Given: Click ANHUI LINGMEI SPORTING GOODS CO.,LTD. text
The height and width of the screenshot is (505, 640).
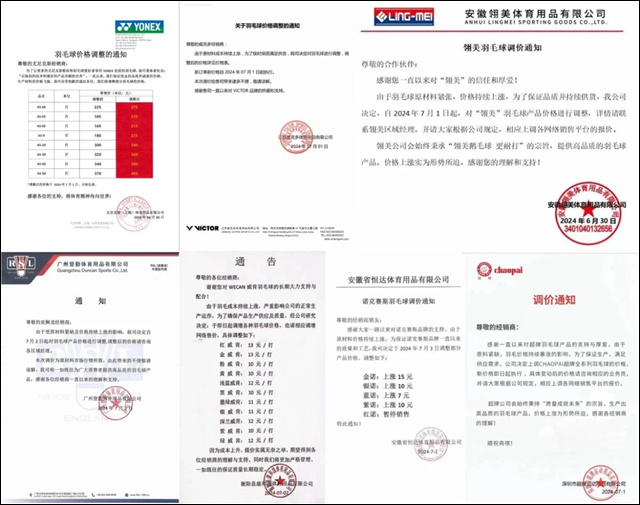Looking at the screenshot, I should (536, 22).
